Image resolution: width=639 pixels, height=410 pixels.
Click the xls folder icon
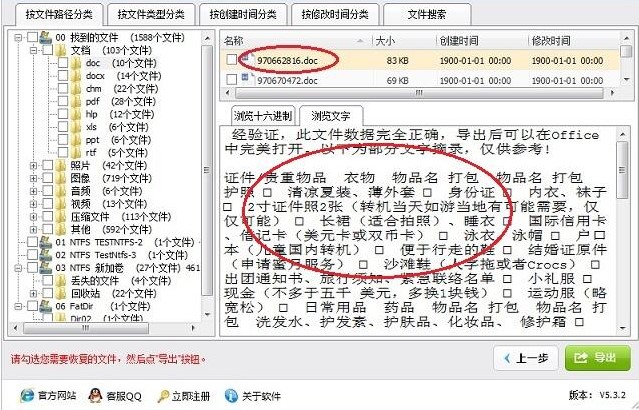(x=76, y=127)
